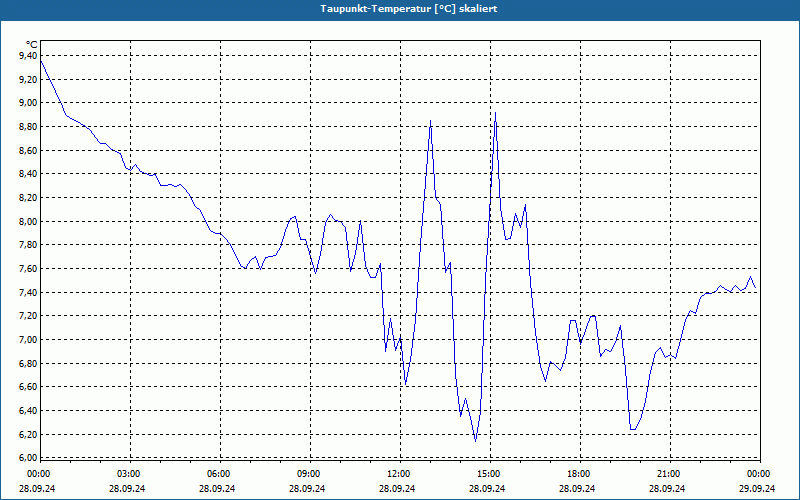800x500 pixels.
Task: Click the 7,60 y-axis label
Action: point(29,268)
